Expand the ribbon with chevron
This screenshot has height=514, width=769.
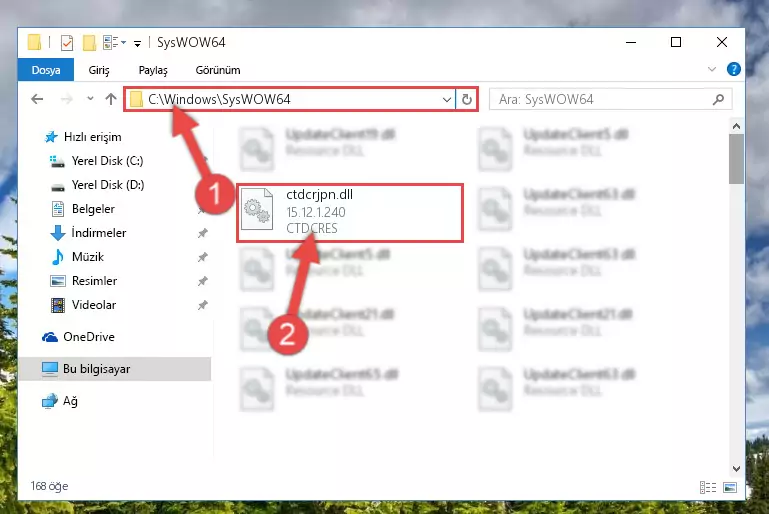(712, 69)
